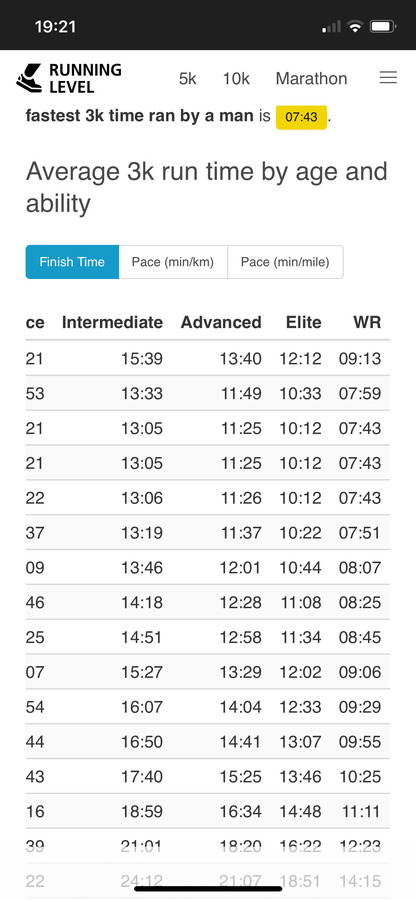Tap the battery status icon

(x=382, y=26)
